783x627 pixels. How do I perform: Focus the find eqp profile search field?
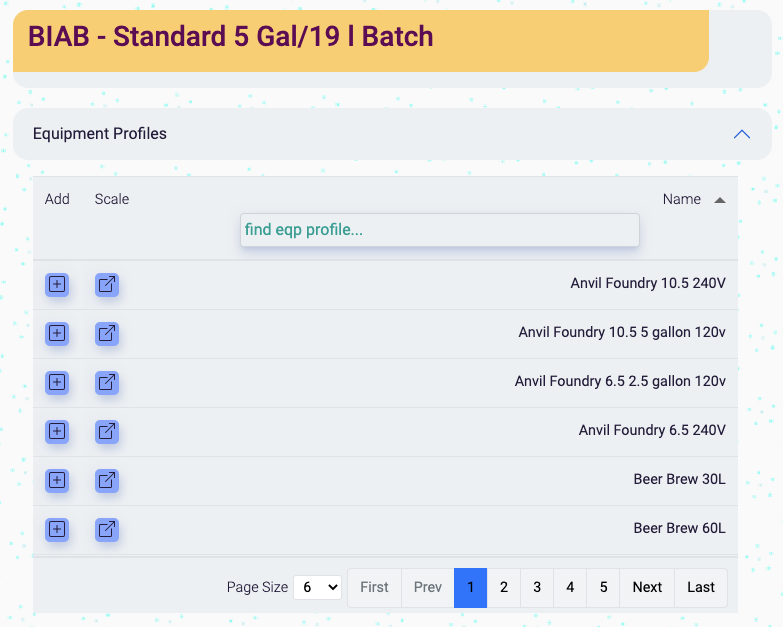point(439,230)
